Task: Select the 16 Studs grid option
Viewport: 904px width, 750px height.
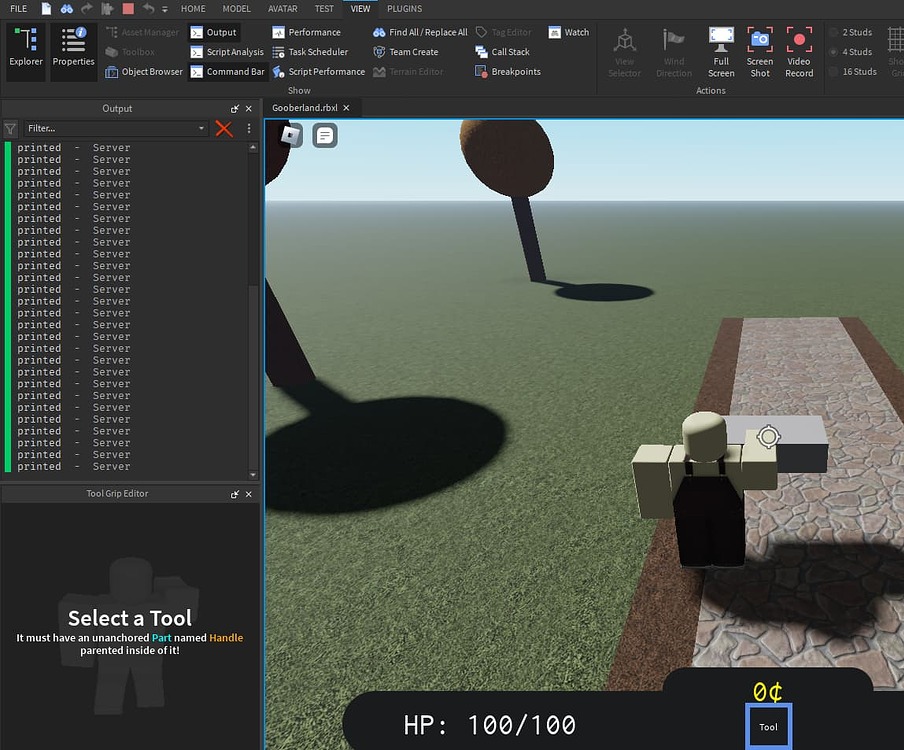Action: pos(853,71)
